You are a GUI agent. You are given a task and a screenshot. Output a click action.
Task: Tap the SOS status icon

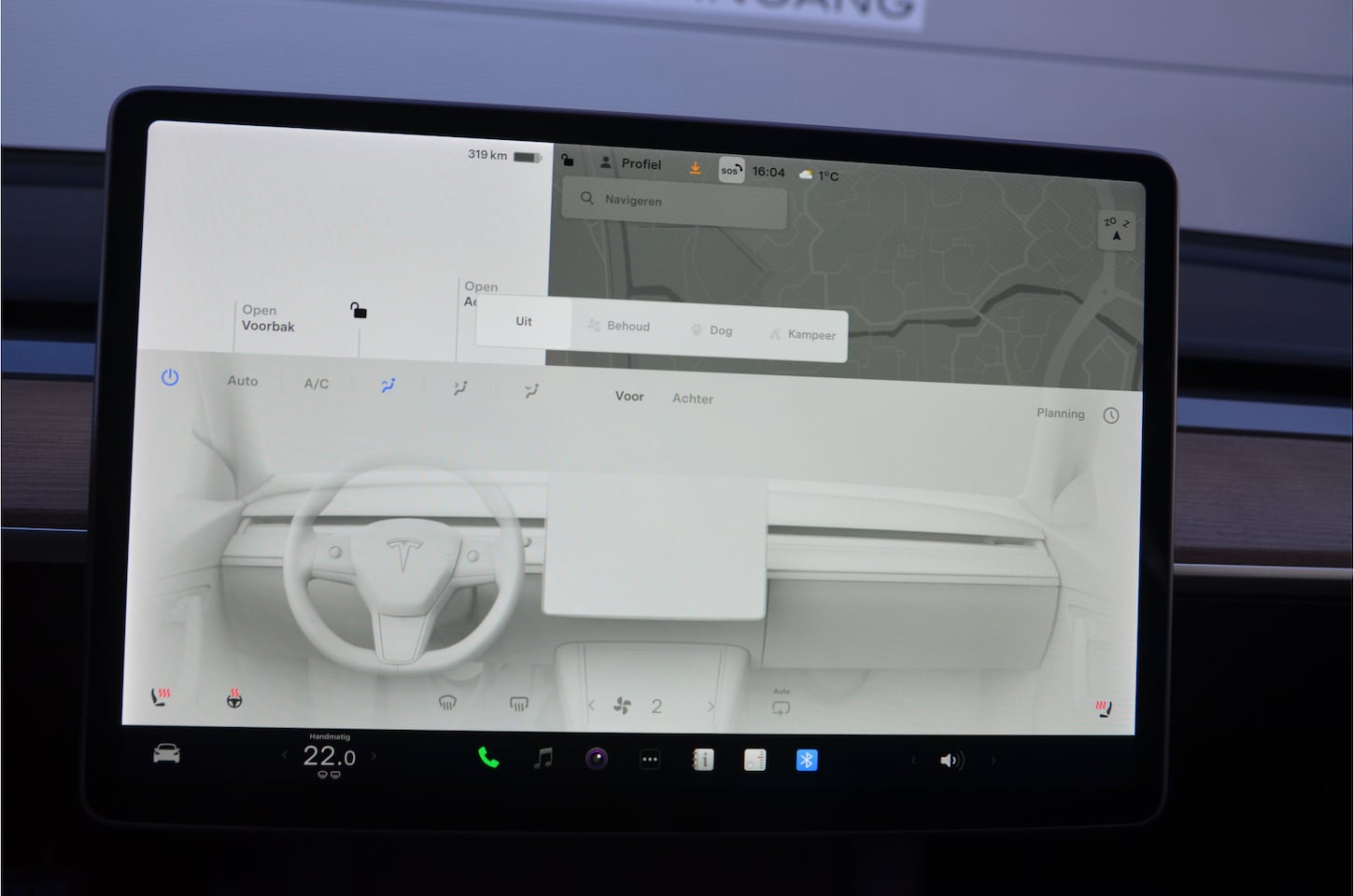point(730,171)
